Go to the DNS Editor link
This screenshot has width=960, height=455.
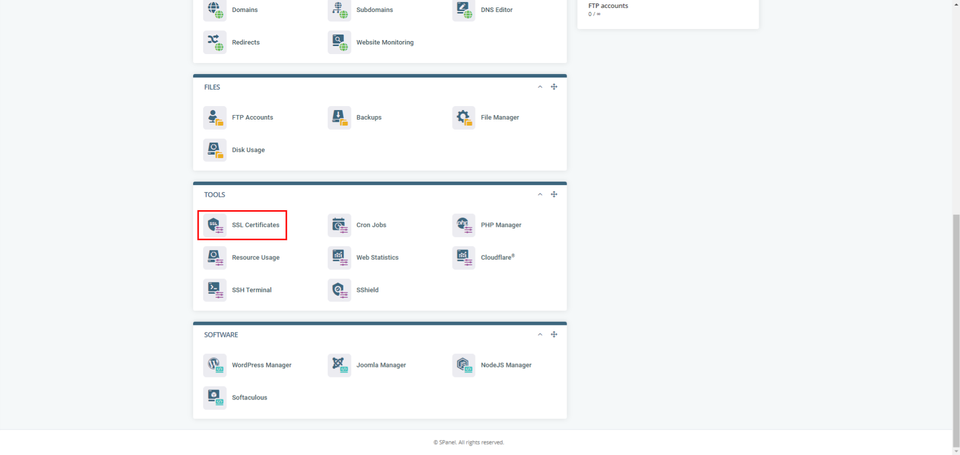496,10
